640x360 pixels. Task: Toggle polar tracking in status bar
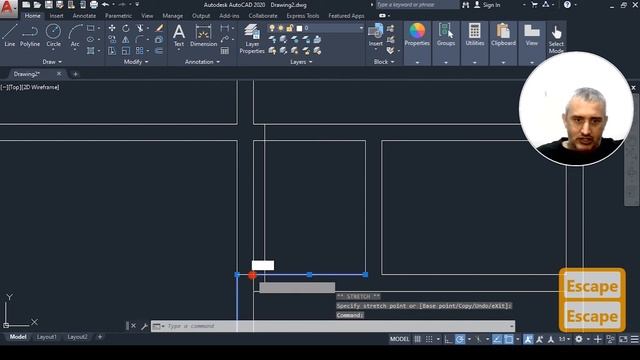[460, 339]
